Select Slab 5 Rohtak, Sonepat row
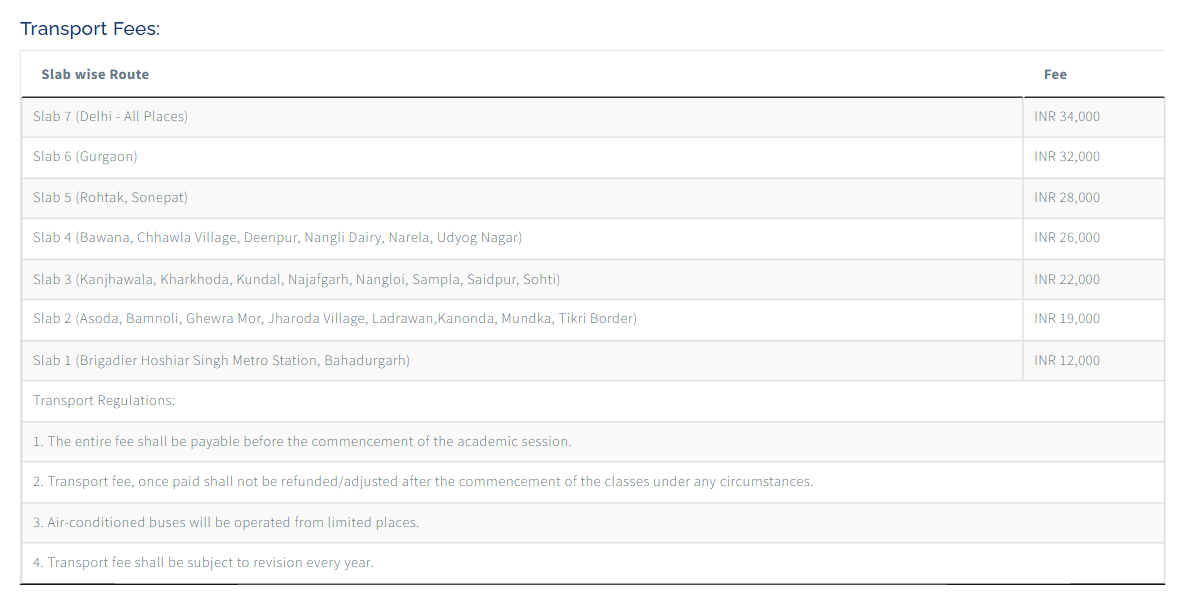Screen dimensions: 1194x603 pos(110,198)
